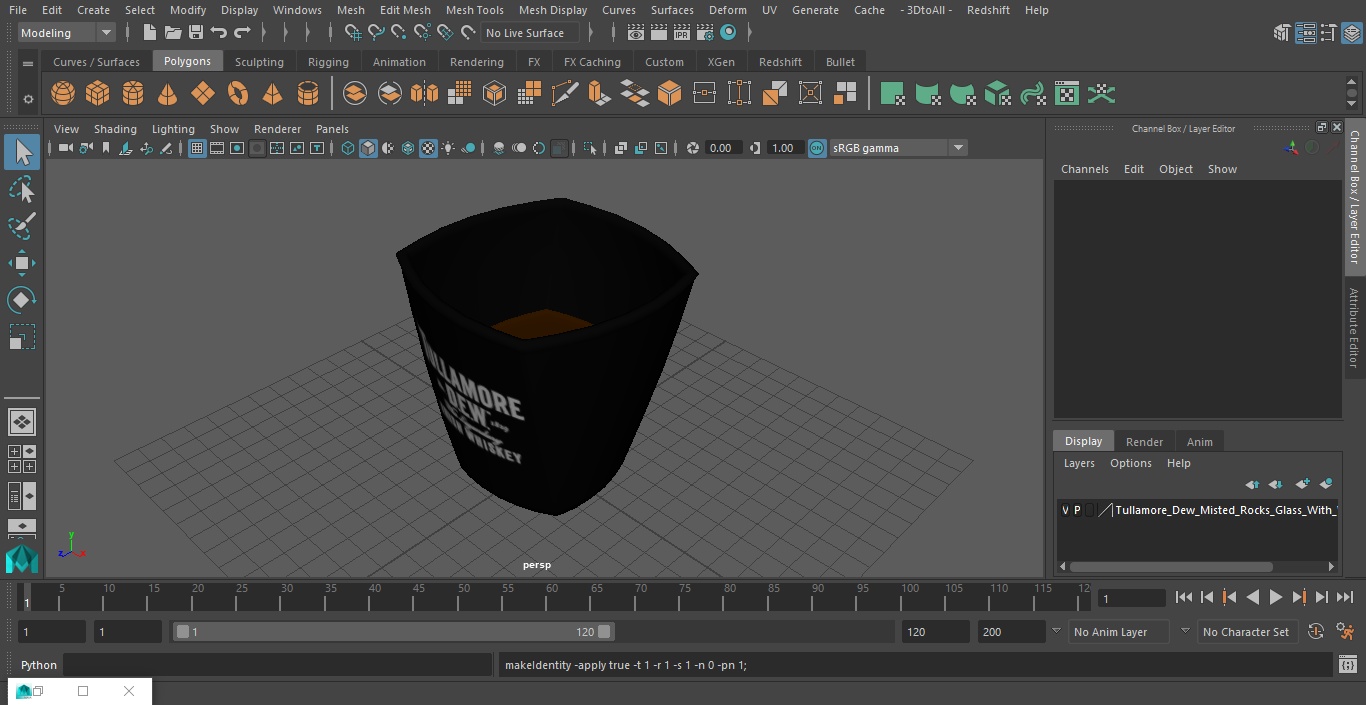
Task: Click the current frame input field
Action: click(1132, 598)
